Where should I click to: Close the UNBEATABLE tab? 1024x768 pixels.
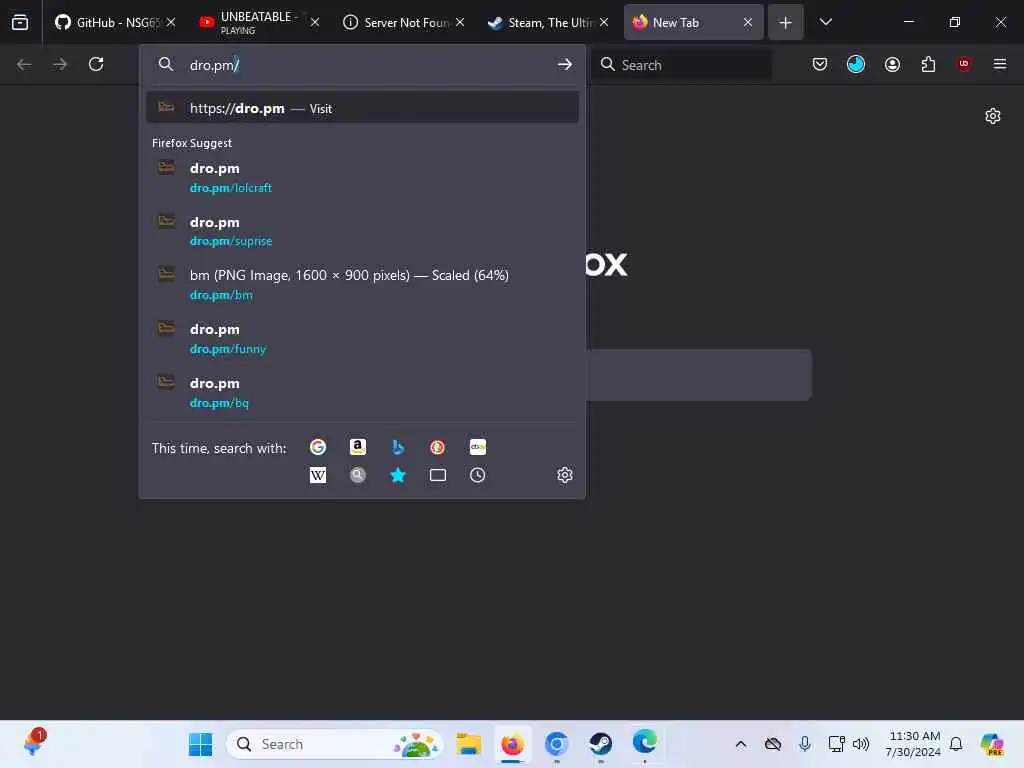pos(315,22)
